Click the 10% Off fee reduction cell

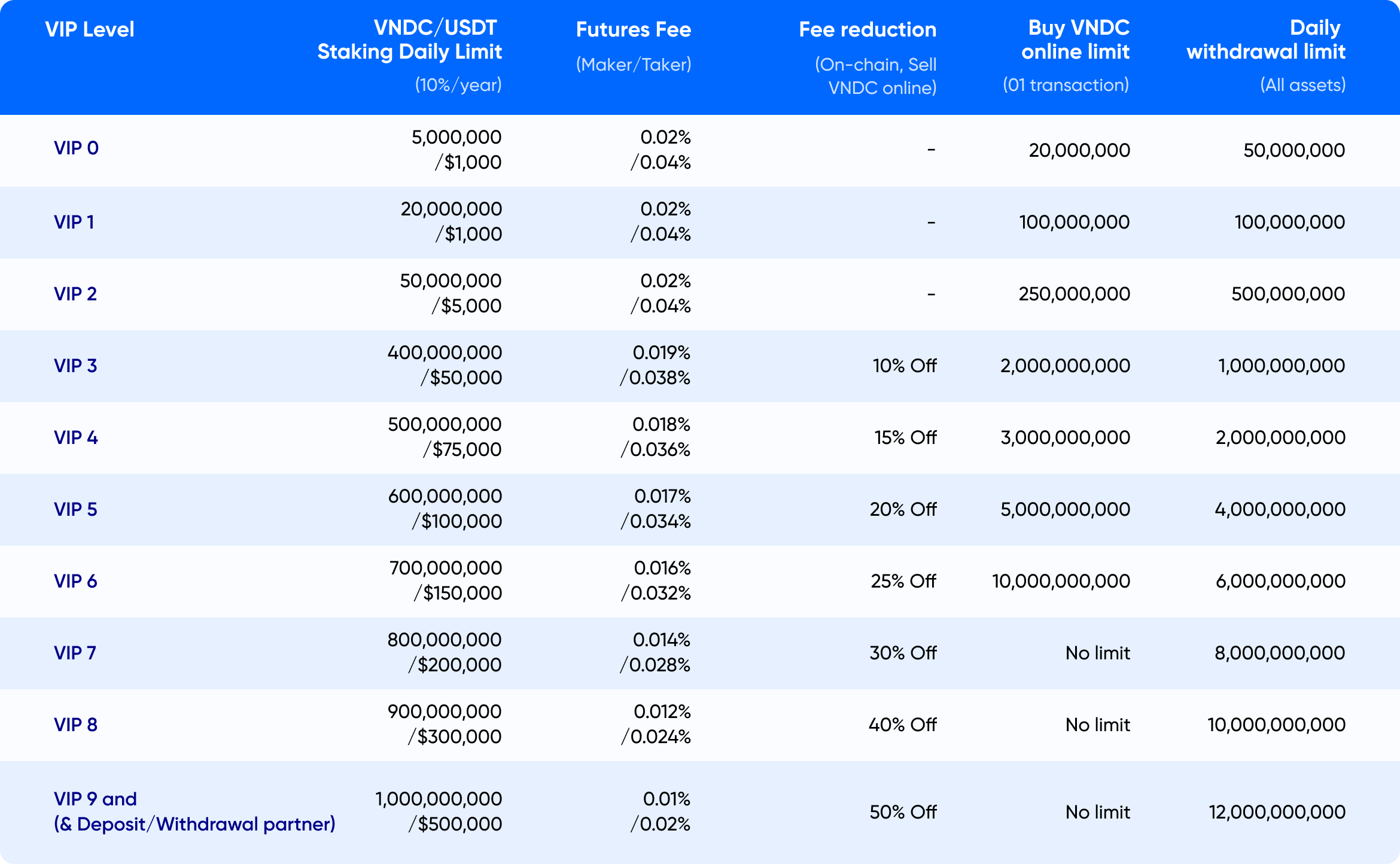[905, 366]
